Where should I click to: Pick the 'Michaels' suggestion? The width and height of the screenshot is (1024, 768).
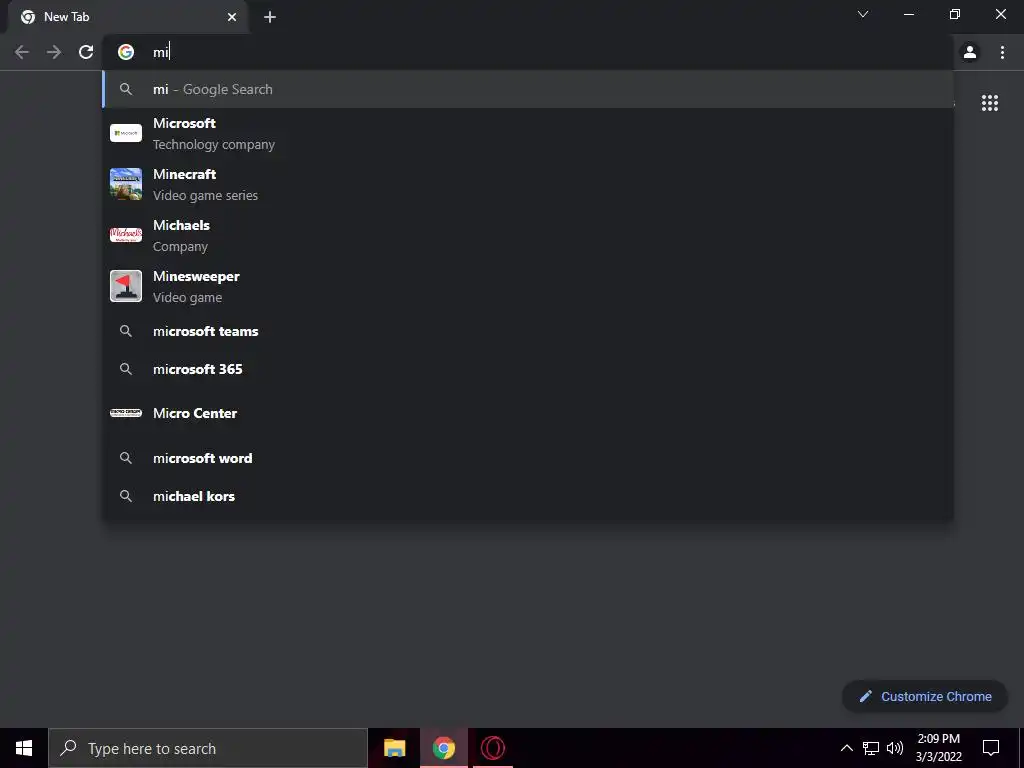[528, 235]
